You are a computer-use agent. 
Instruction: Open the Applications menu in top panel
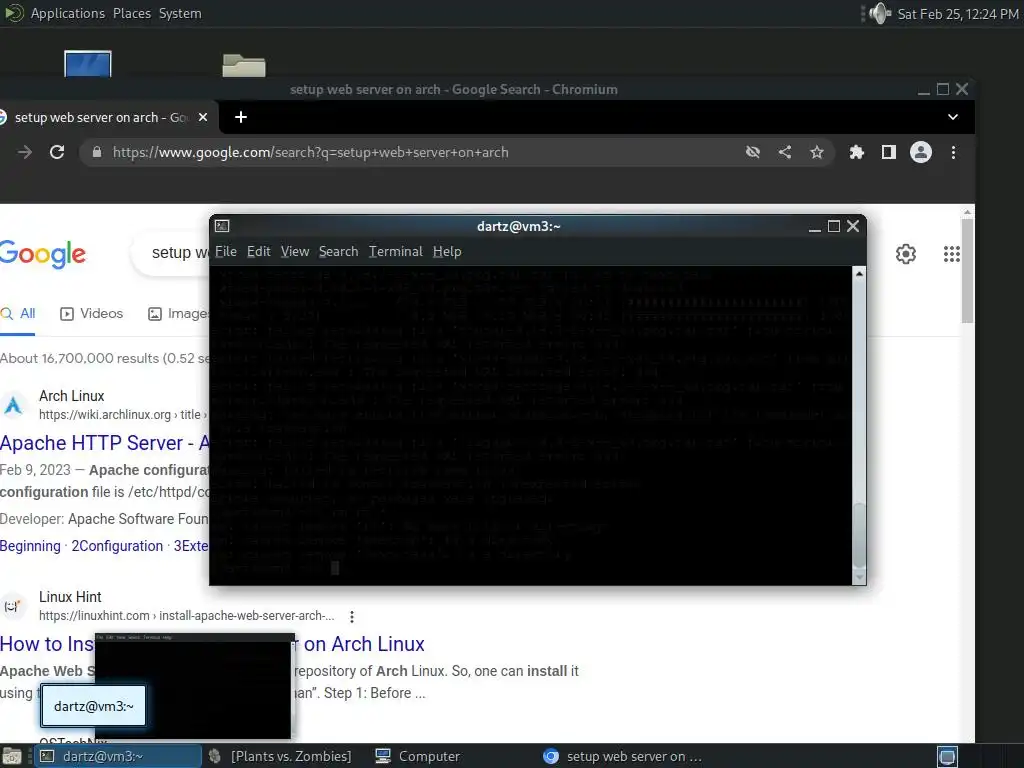[x=67, y=13]
